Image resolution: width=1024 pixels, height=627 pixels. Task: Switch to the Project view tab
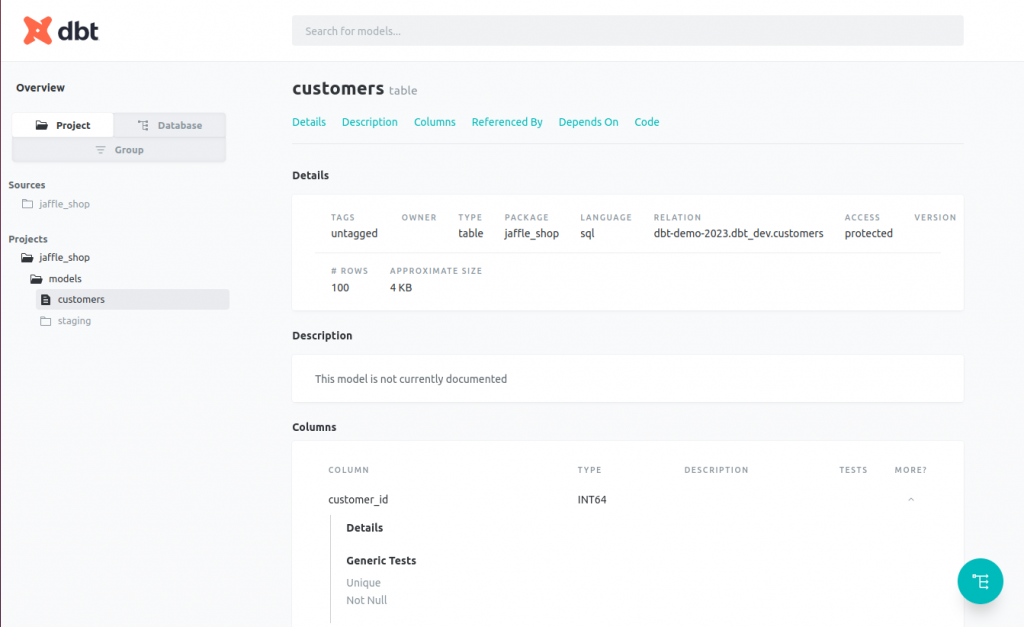coord(63,125)
